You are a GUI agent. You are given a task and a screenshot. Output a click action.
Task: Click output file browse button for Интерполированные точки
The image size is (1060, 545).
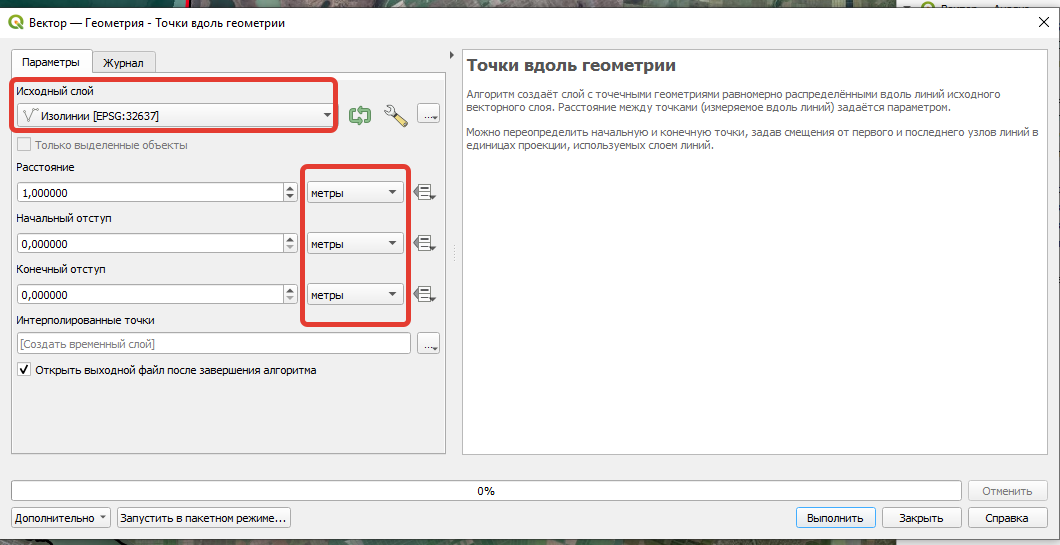click(429, 344)
